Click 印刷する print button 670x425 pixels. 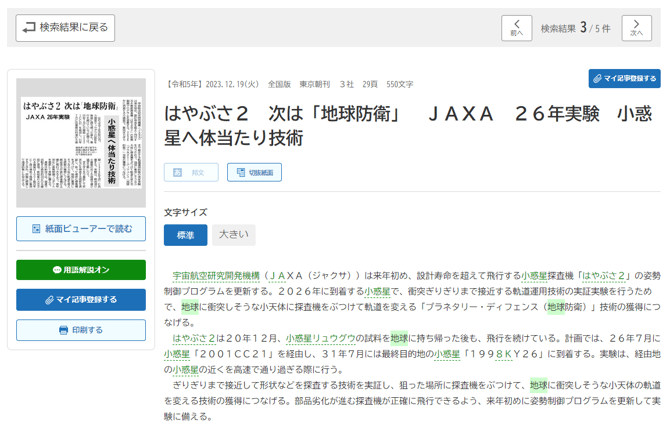pyautogui.click(x=81, y=330)
